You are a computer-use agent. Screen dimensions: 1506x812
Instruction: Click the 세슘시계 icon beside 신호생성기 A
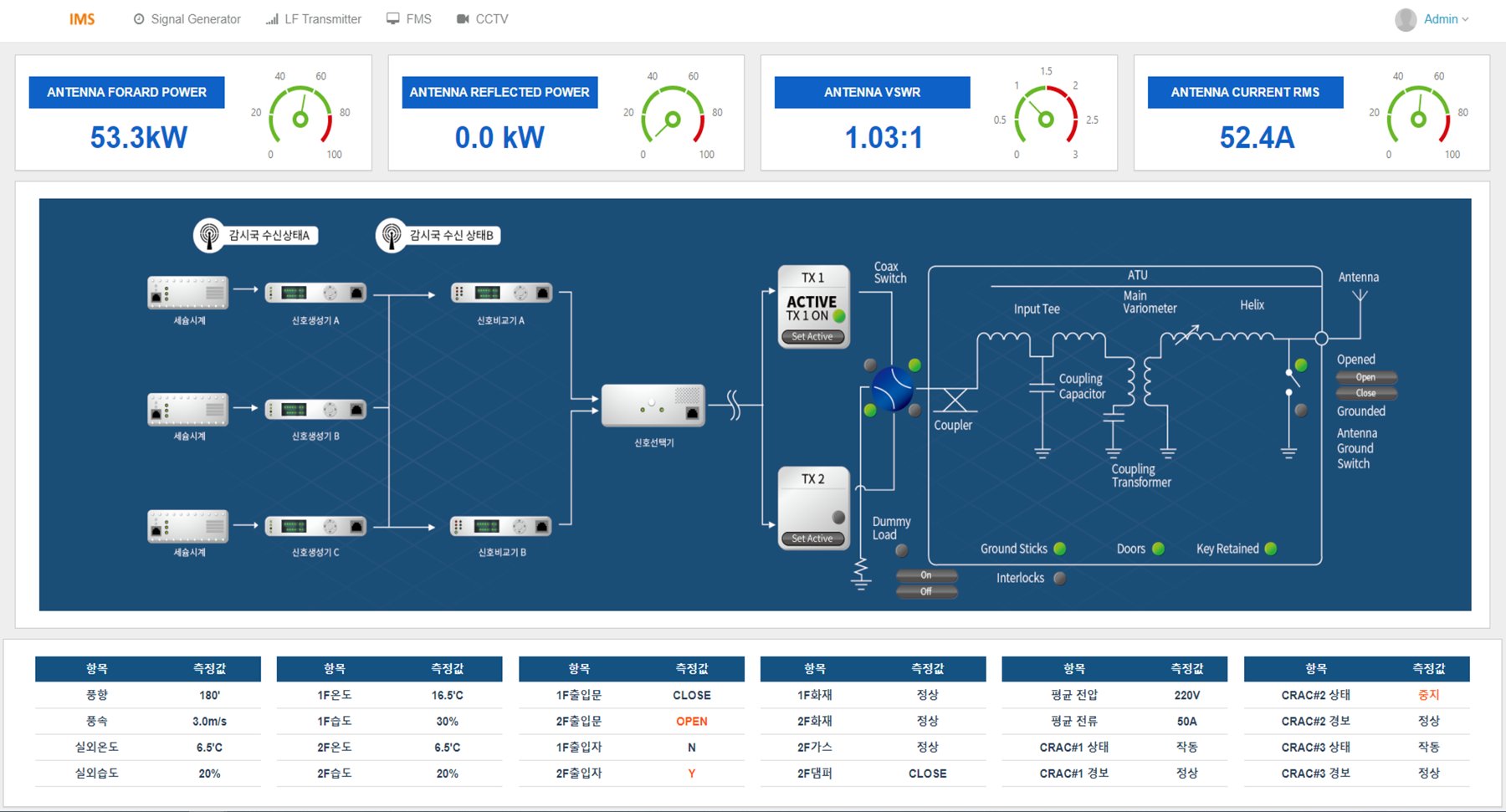(188, 293)
